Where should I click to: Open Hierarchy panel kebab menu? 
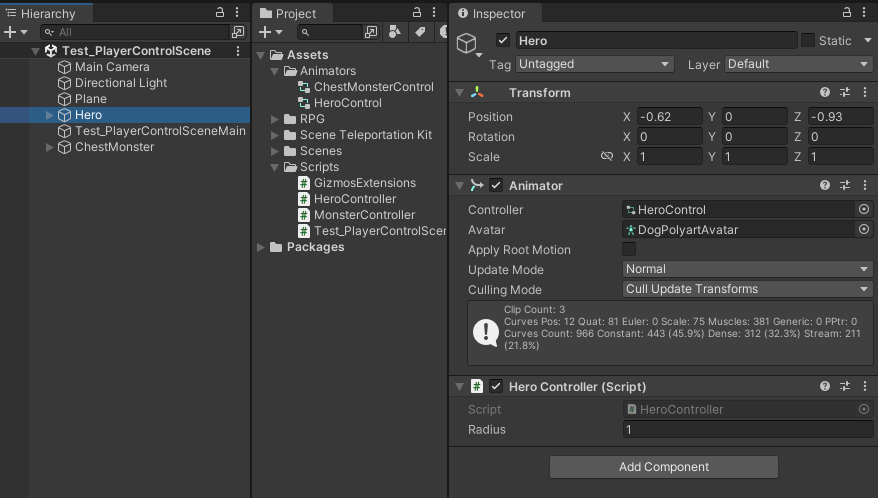click(237, 12)
